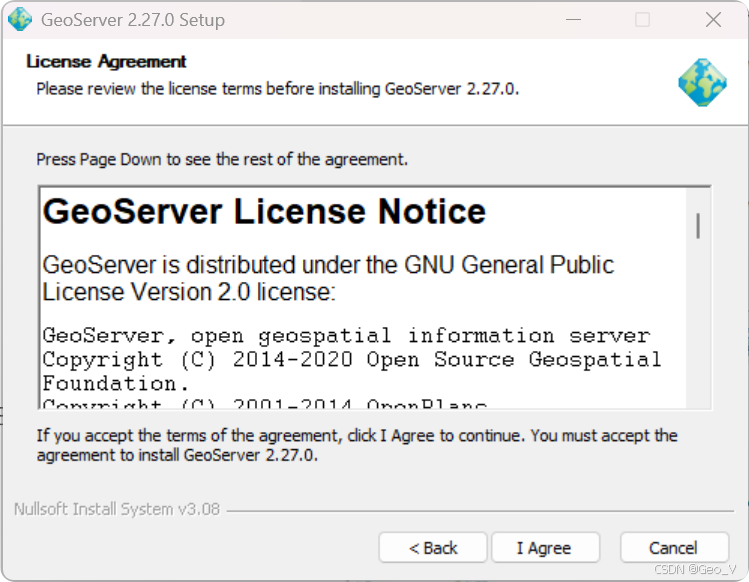Image resolution: width=749 pixels, height=582 pixels.
Task: Click the GeoServer logo in the header
Action: pyautogui.click(x=702, y=82)
